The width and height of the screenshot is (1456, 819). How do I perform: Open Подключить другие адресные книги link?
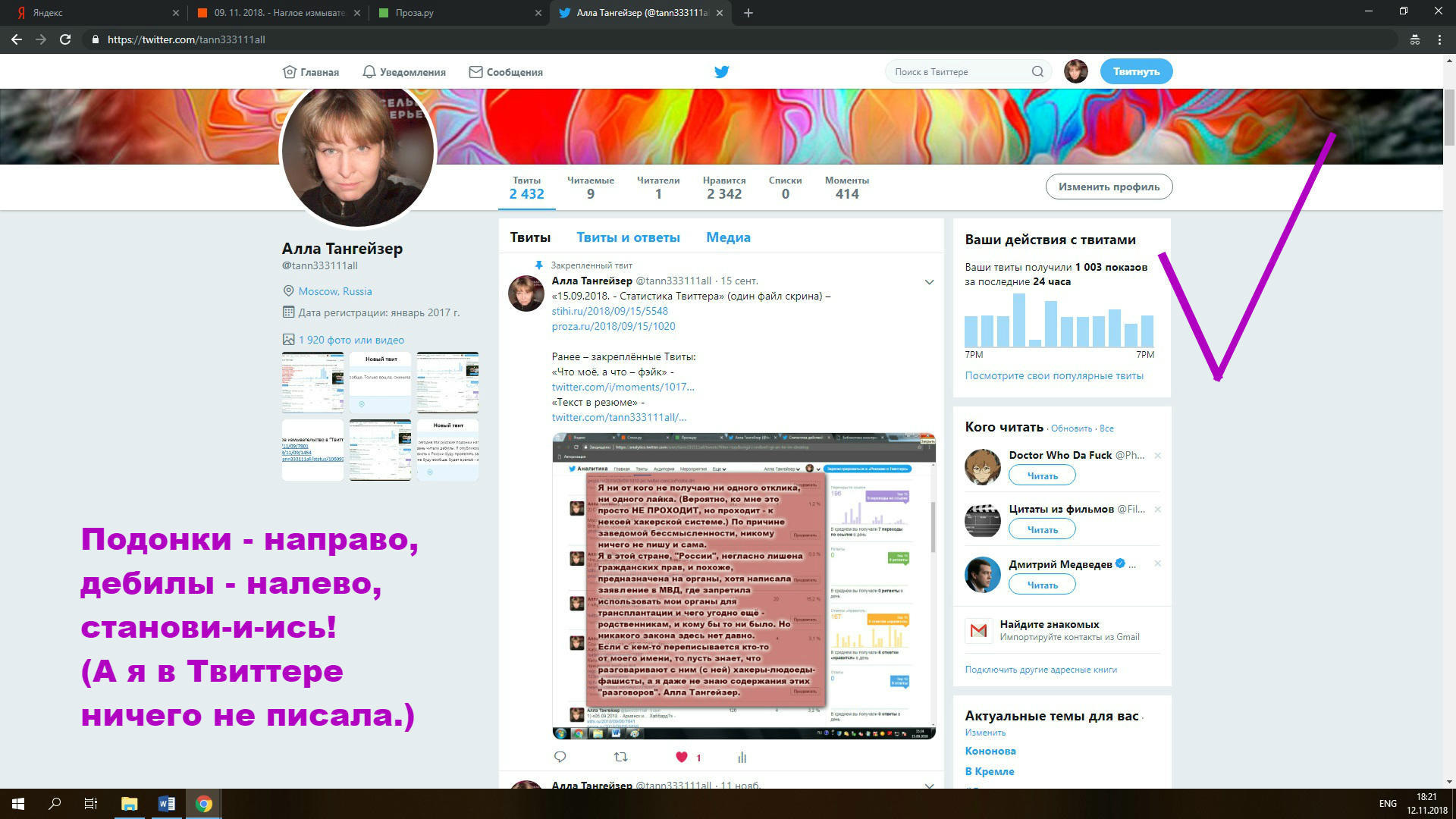(x=1040, y=670)
